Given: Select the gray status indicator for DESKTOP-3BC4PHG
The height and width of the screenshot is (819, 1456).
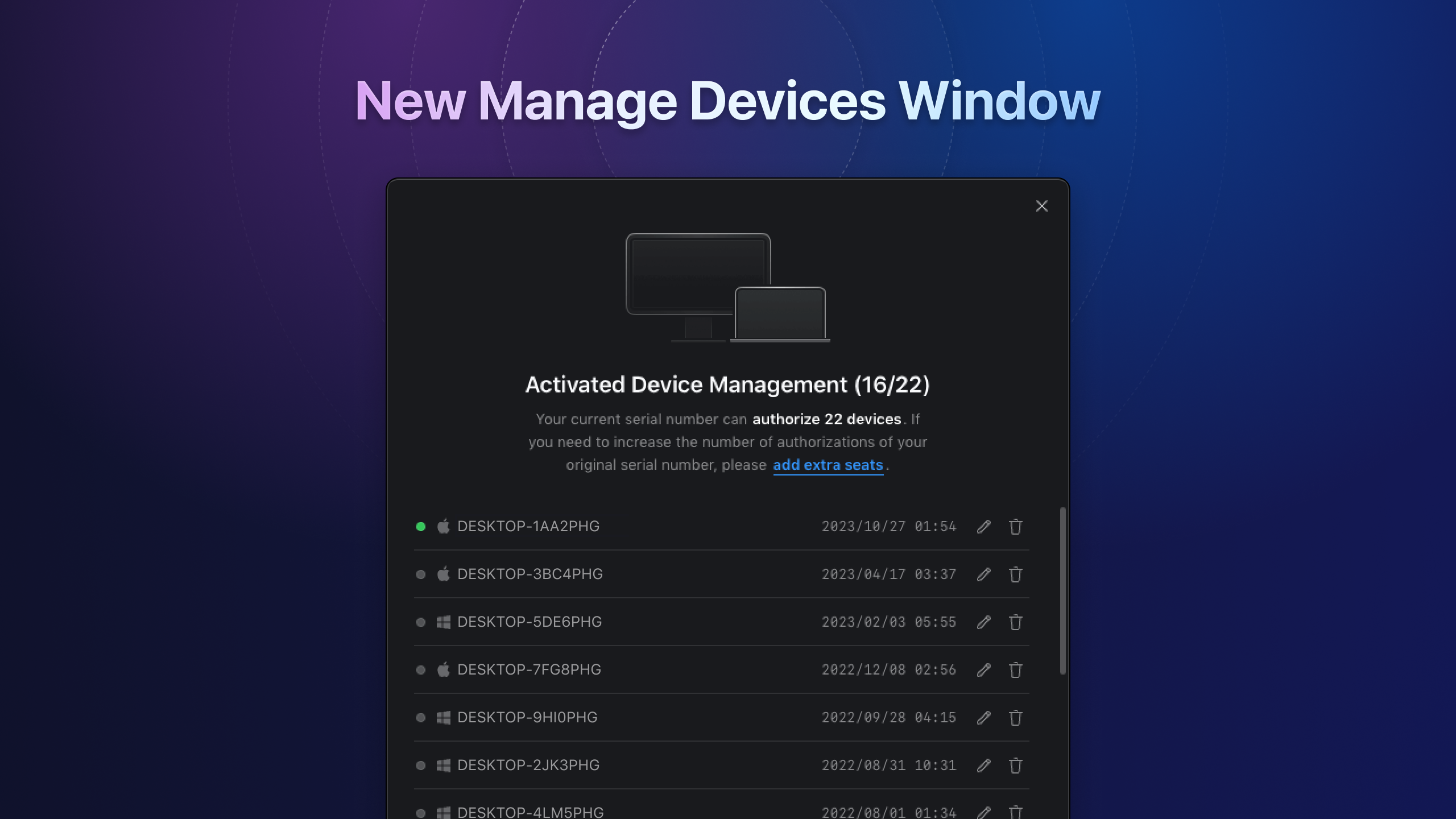Looking at the screenshot, I should click(x=421, y=574).
